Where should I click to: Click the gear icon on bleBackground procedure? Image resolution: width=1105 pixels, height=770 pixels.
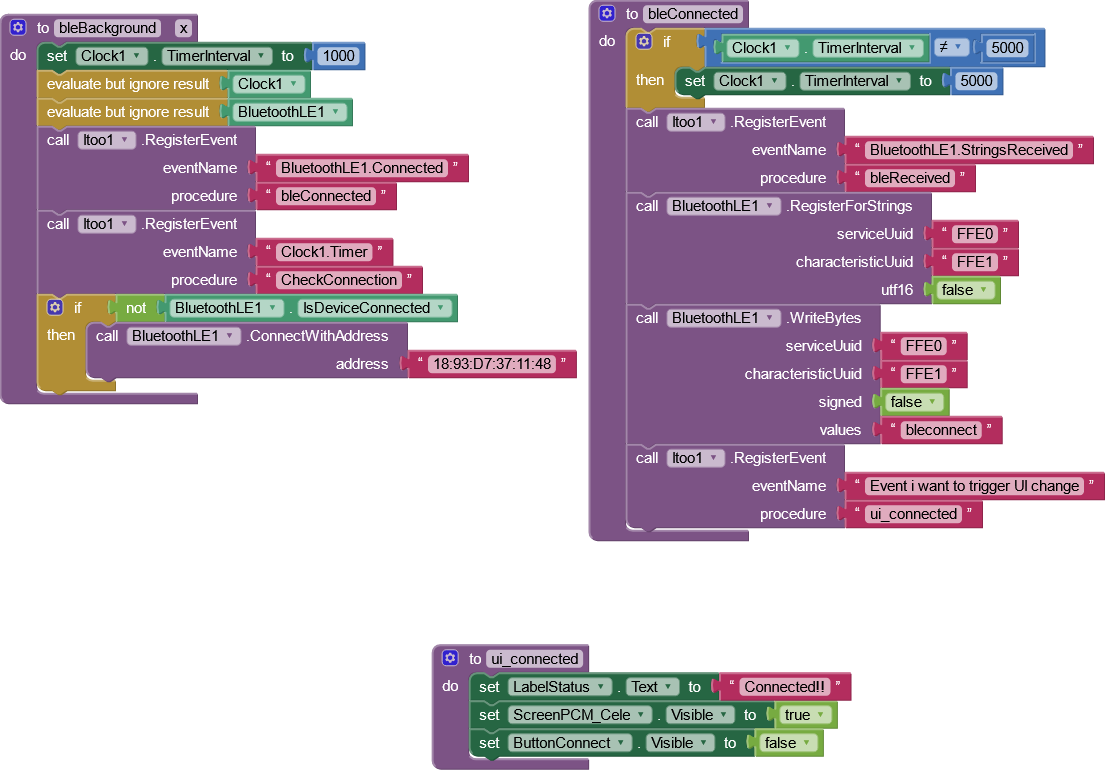coord(18,28)
